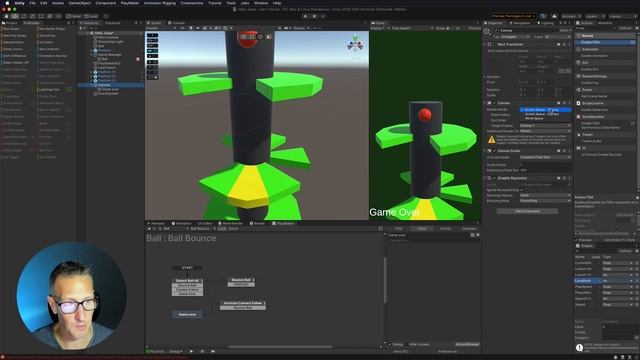Click the PlayMaker graph horizontal scrollbar

280,347
